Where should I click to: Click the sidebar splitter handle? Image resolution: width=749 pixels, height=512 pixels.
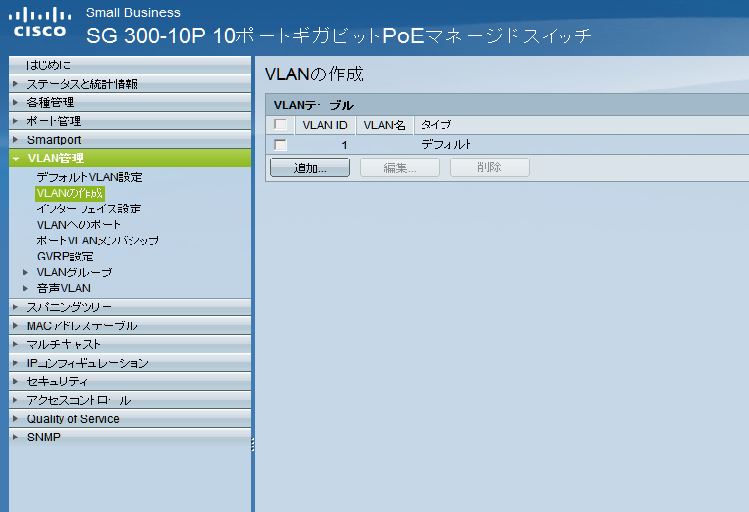tap(253, 445)
